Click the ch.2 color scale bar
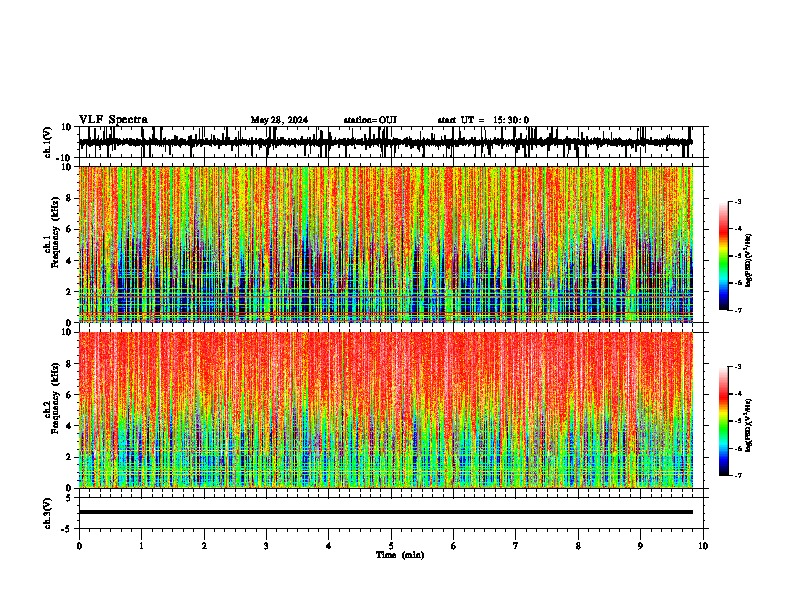The width and height of the screenshot is (792, 612). (724, 421)
